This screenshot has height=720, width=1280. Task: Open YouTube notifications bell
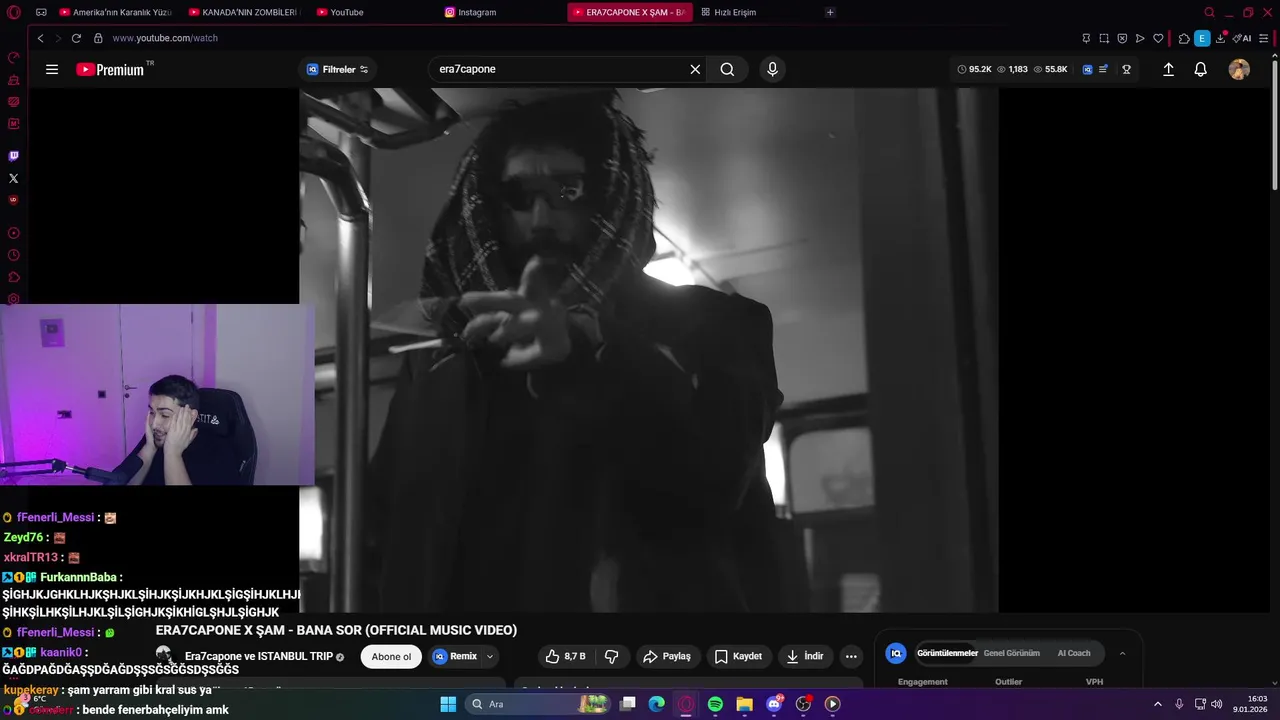click(x=1201, y=69)
